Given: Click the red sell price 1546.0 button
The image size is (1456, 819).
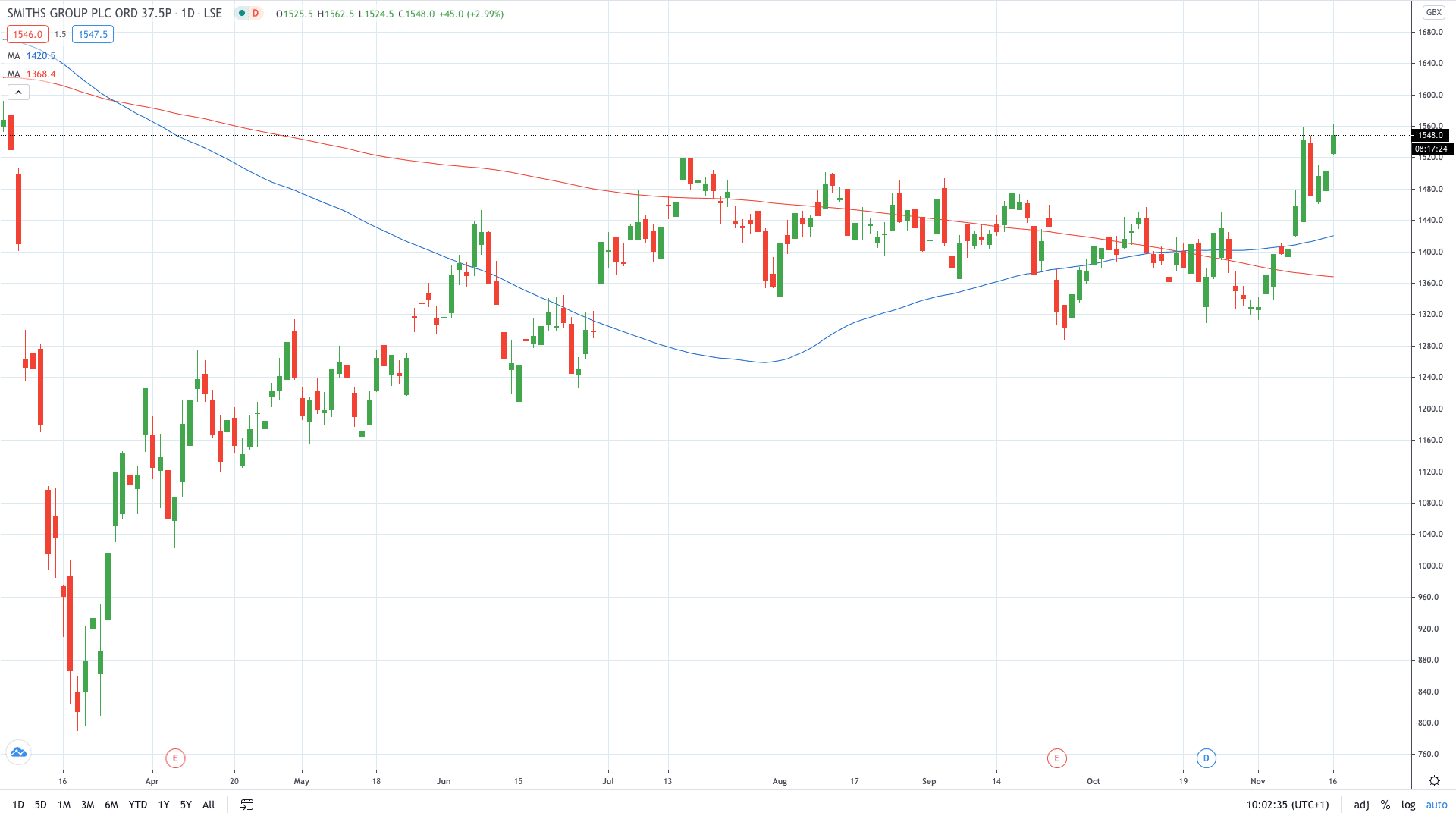Looking at the screenshot, I should point(27,34).
